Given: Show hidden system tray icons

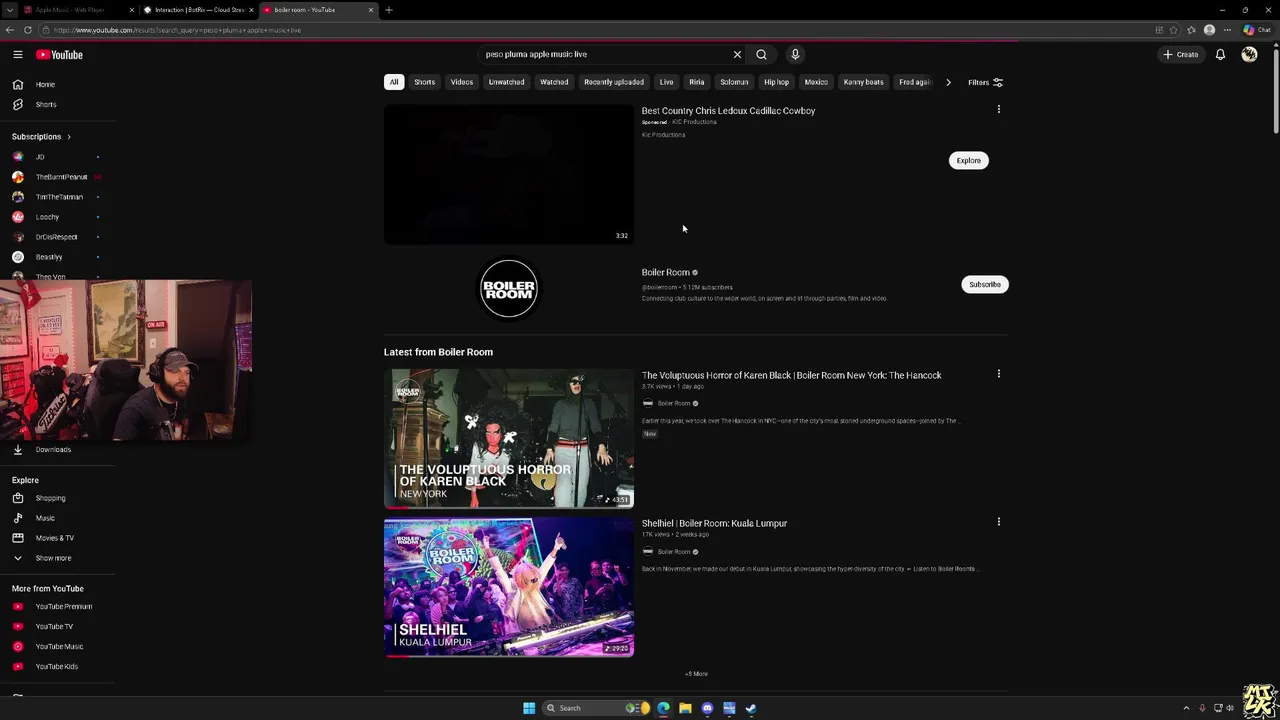Looking at the screenshot, I should pos(1186,708).
